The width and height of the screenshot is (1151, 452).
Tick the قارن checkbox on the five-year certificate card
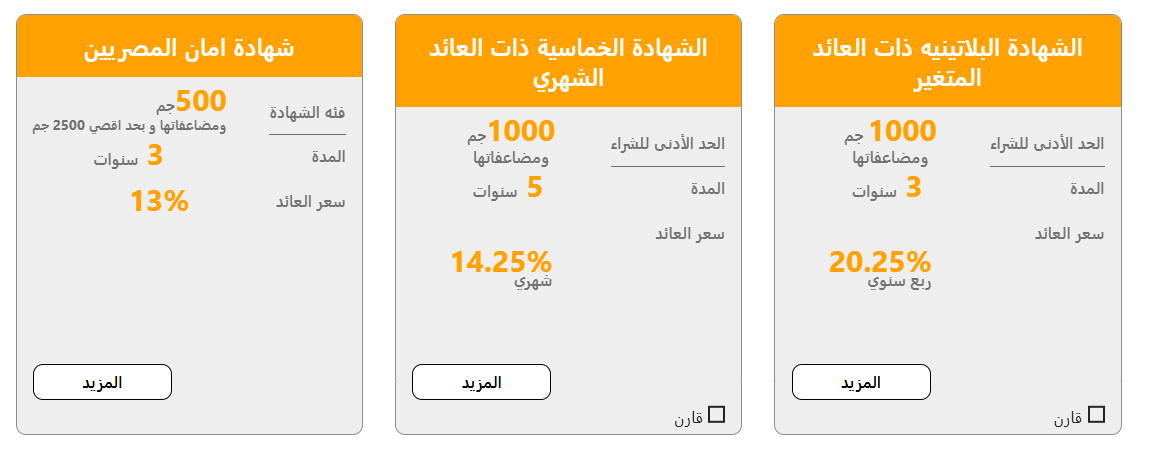(x=716, y=415)
